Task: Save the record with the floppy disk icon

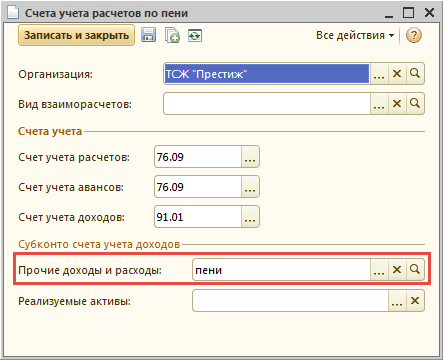Action: click(x=148, y=35)
